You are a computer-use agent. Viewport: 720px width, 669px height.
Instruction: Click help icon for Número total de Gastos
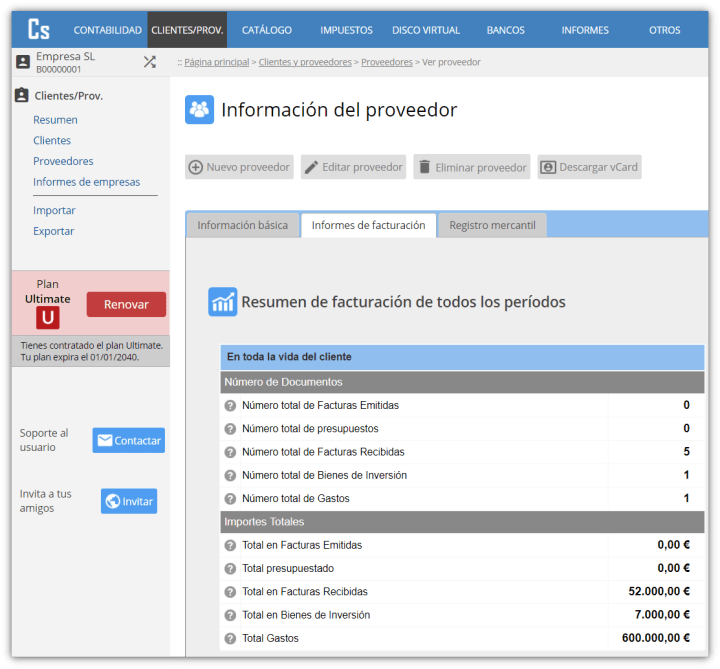(x=230, y=499)
